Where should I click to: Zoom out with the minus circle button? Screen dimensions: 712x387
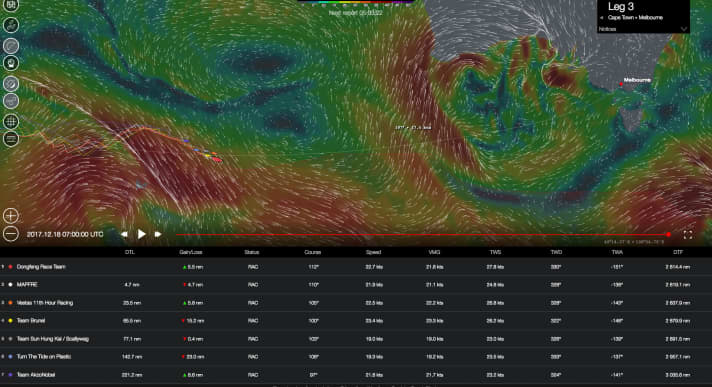(11, 234)
